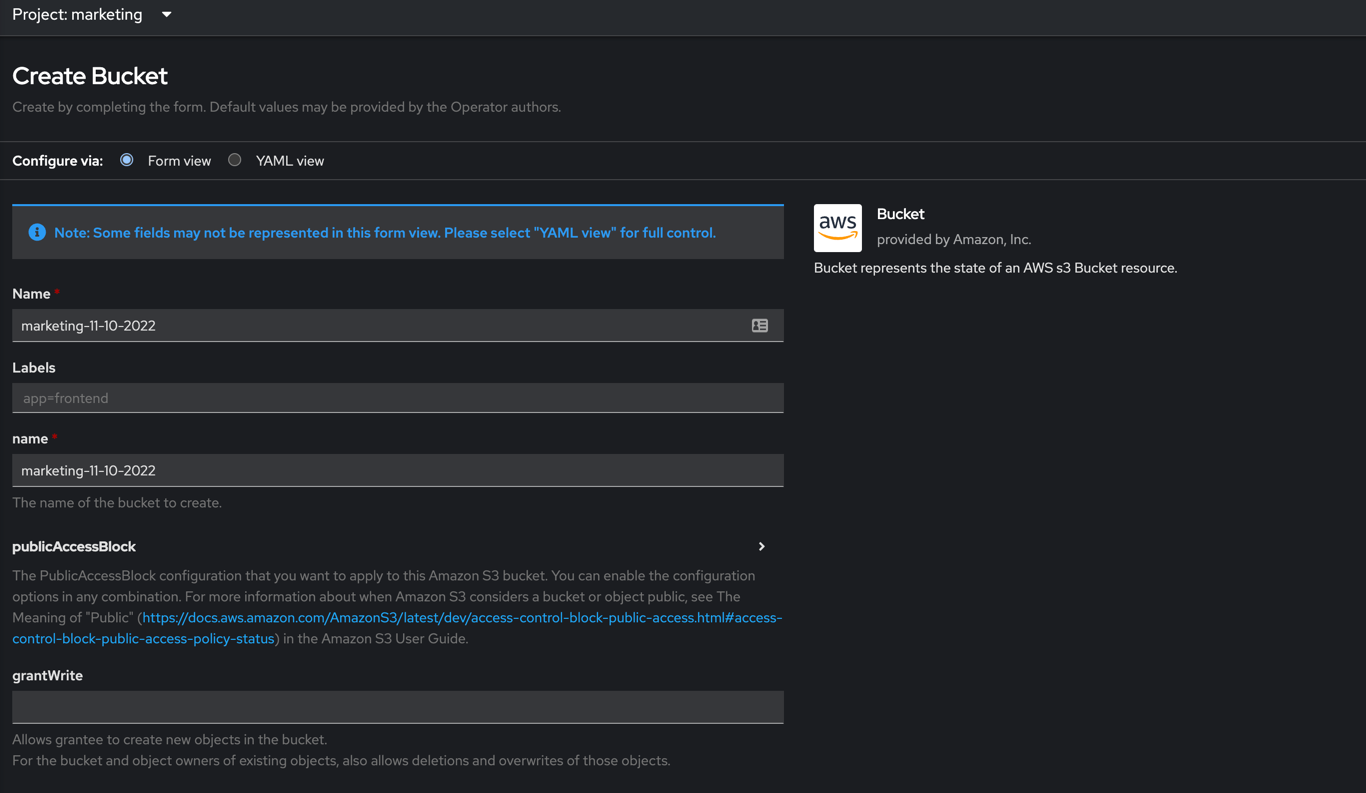Focus the Labels input with app=frontend placeholder
The height and width of the screenshot is (793, 1366).
(397, 398)
